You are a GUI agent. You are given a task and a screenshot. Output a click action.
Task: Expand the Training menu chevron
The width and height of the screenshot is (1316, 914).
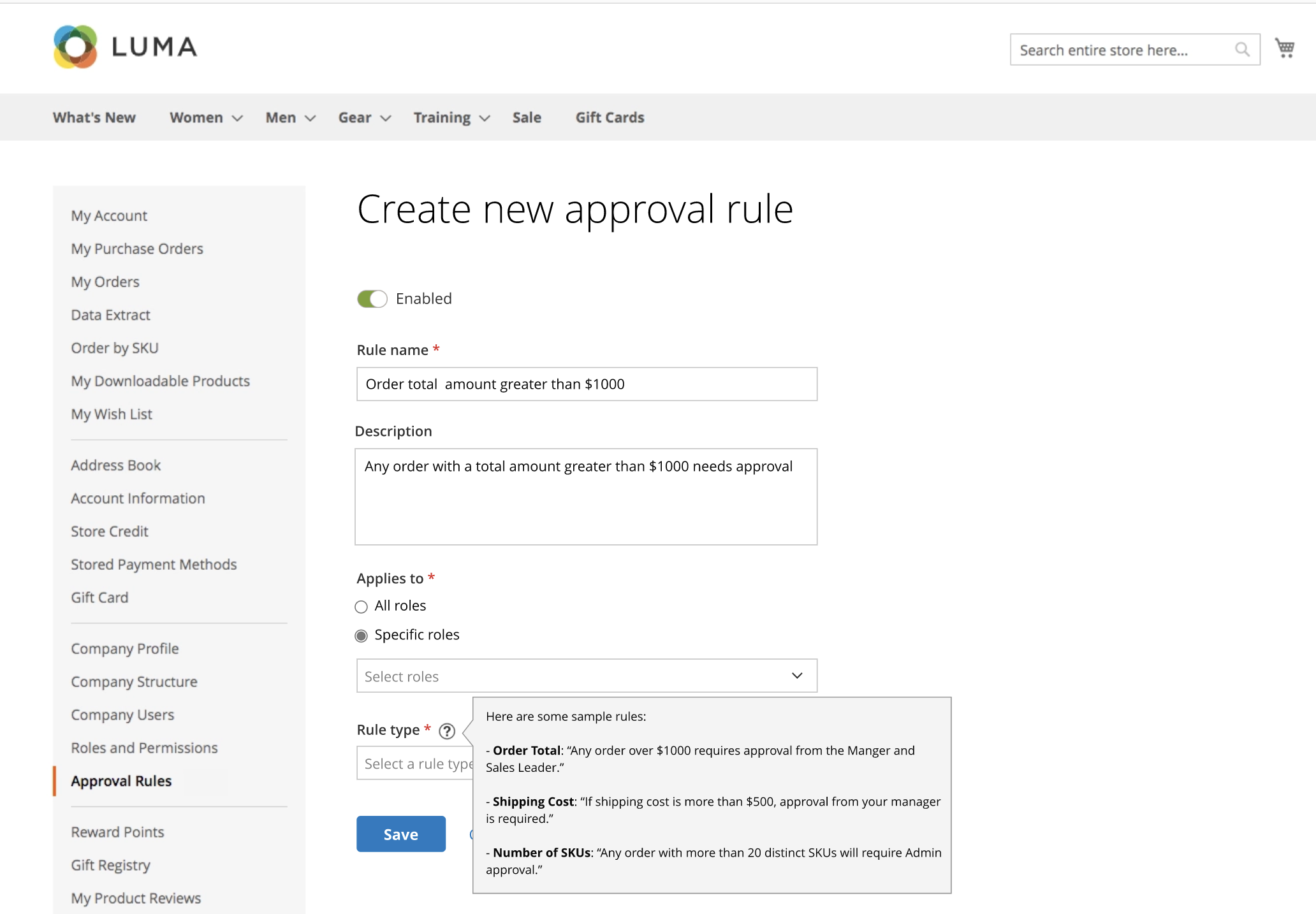coord(485,119)
